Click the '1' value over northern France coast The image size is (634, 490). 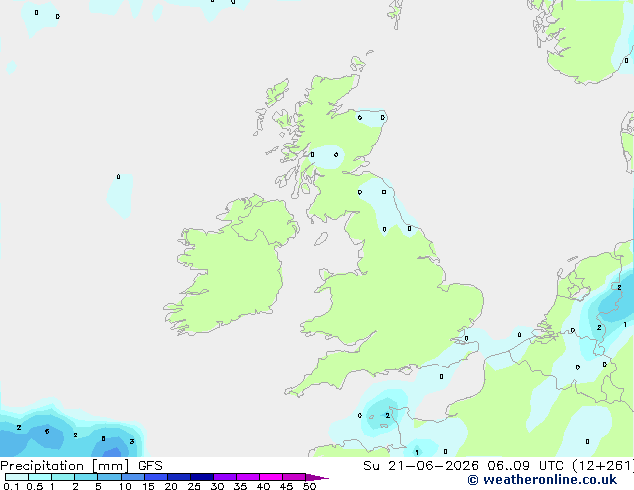[x=417, y=452]
